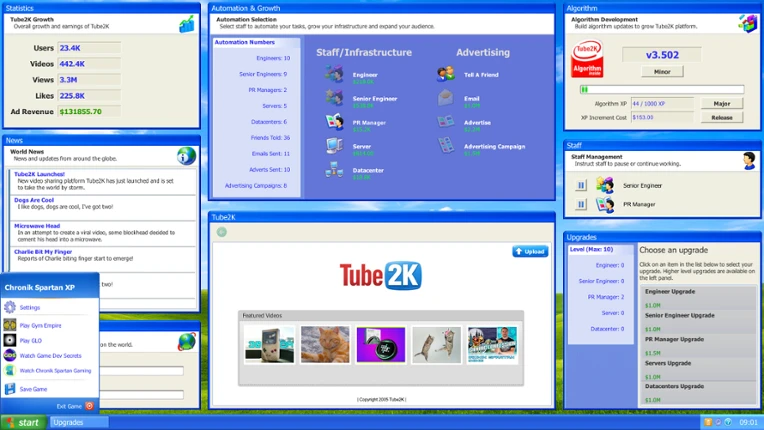
Task: Click the World News info globe icon
Action: (187, 156)
